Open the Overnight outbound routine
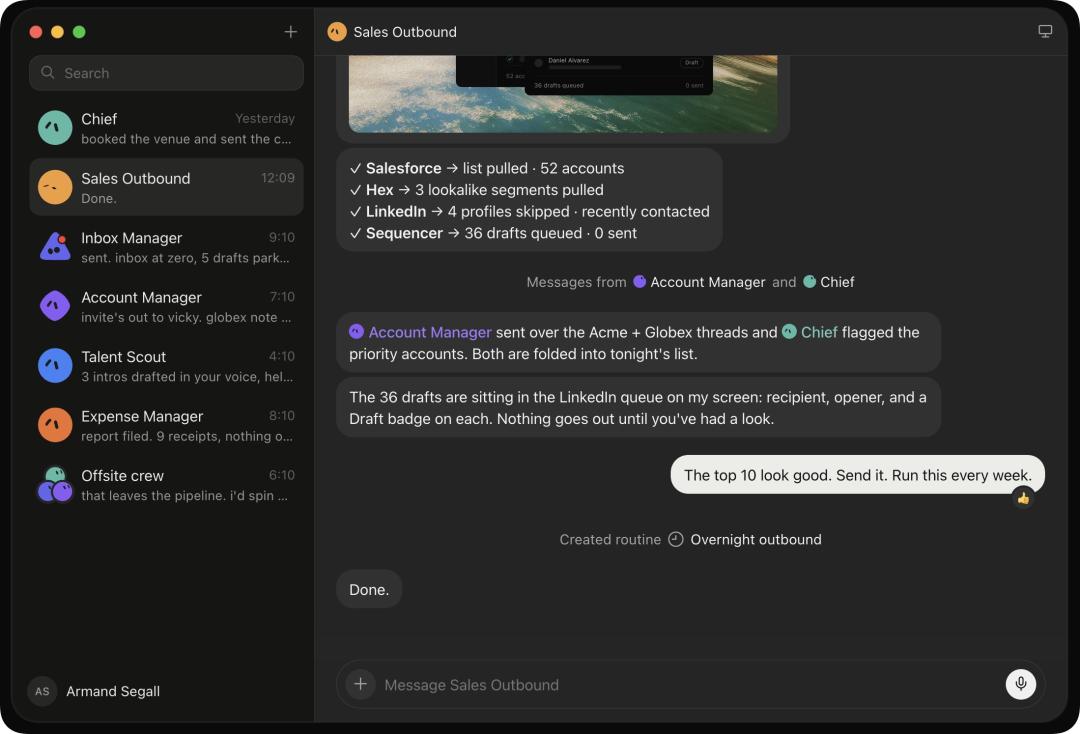Image resolution: width=1080 pixels, height=734 pixels. click(x=756, y=539)
